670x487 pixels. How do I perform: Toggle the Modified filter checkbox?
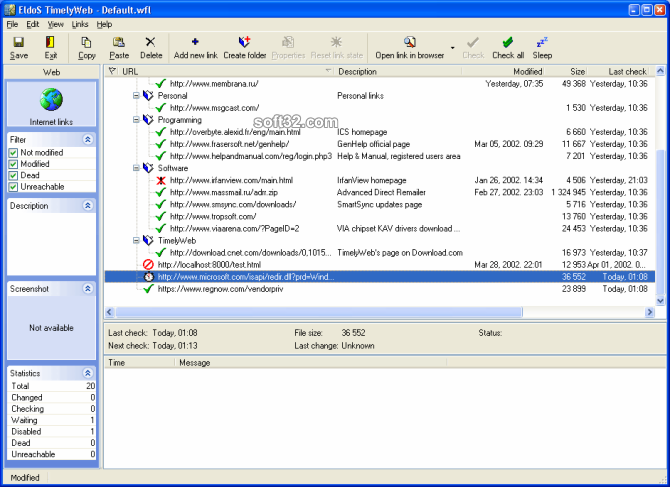(13, 164)
